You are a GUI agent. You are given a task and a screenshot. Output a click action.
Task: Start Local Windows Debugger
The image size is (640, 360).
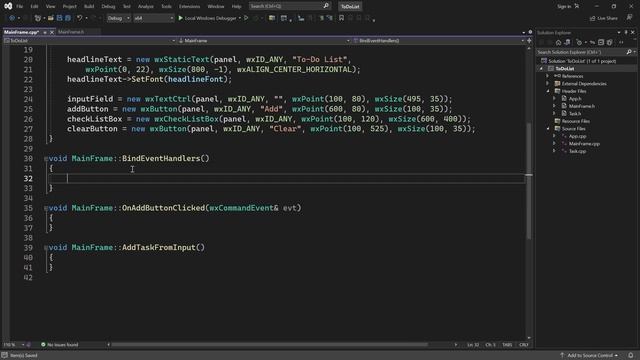point(207,18)
